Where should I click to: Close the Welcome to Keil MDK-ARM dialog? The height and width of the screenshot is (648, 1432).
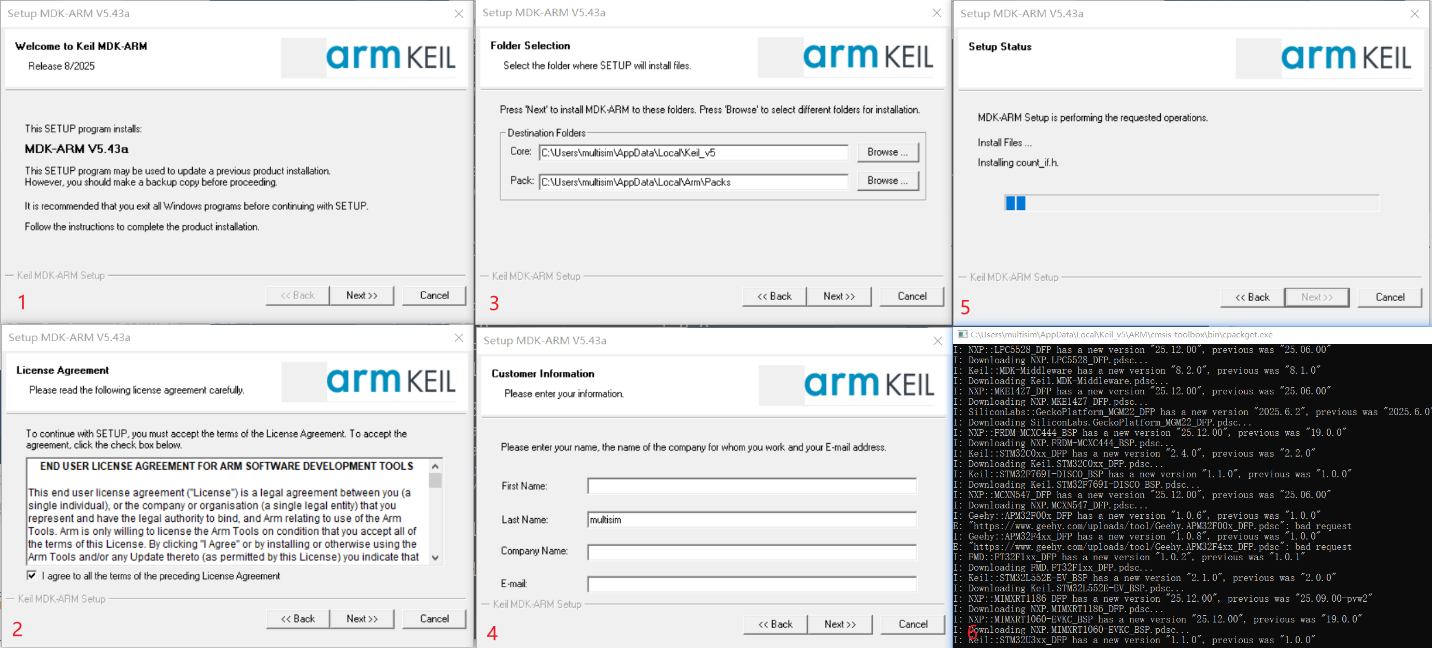click(458, 13)
